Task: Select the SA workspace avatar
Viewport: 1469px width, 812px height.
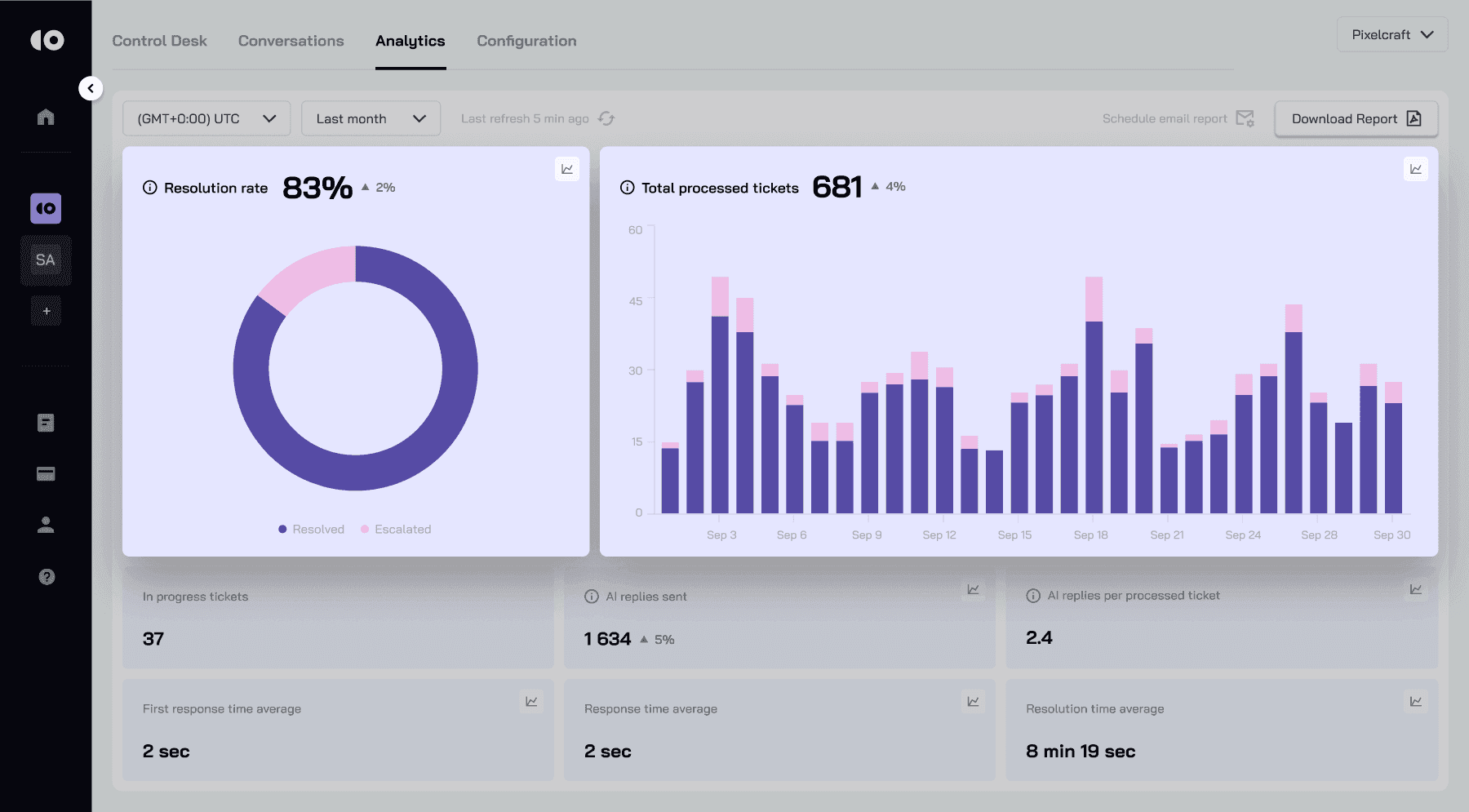Action: 46,260
